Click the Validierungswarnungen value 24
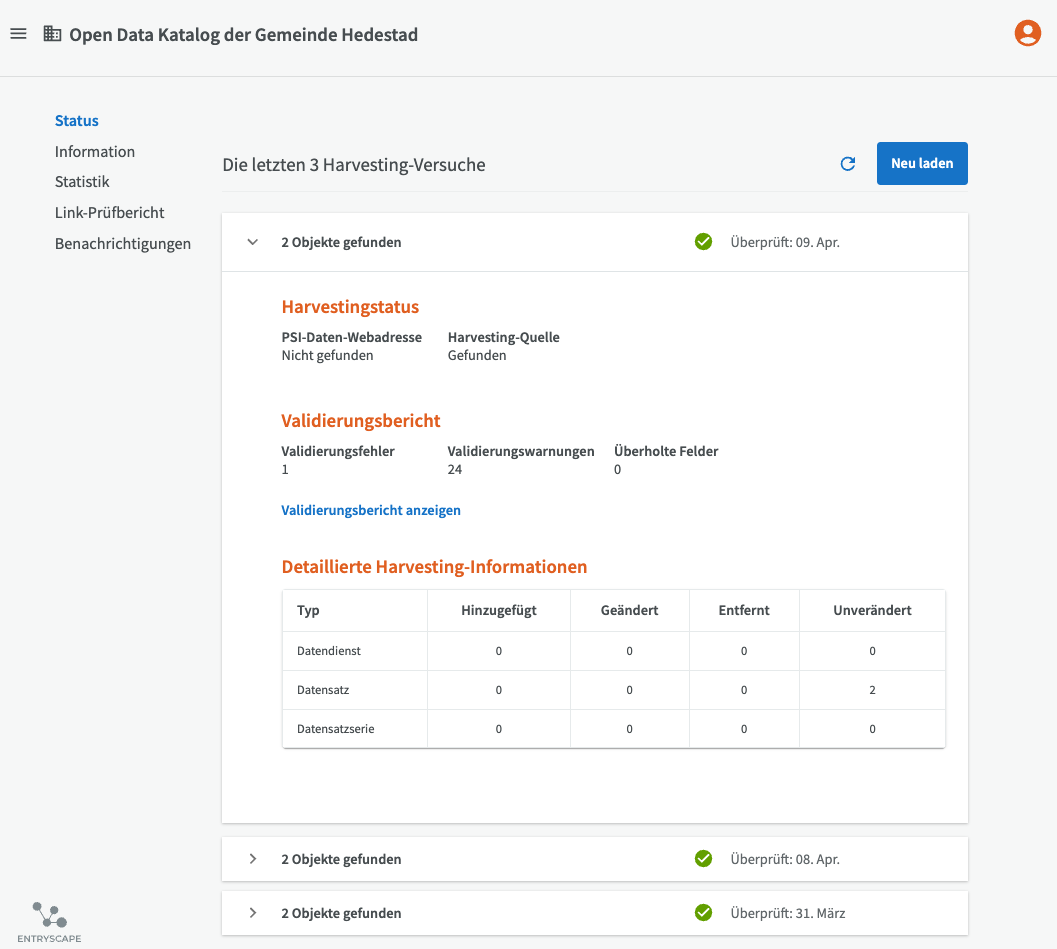This screenshot has width=1057, height=949. 455,470
